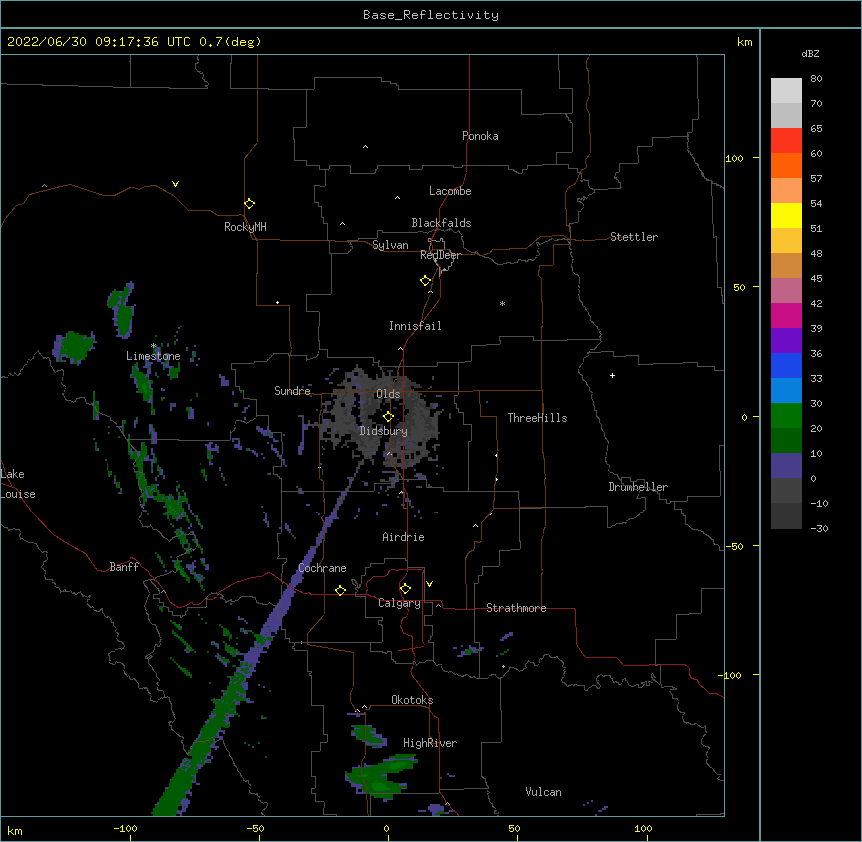Viewport: 862px width, 842px height.
Task: Click the yellow diamond marker below RedDeer
Action: 426,281
